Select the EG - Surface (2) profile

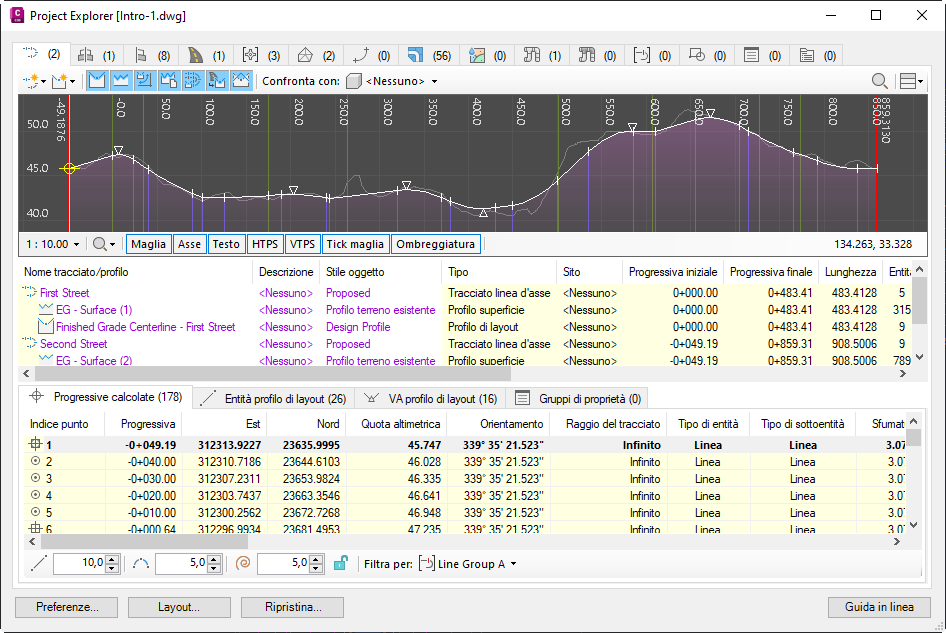click(x=94, y=360)
